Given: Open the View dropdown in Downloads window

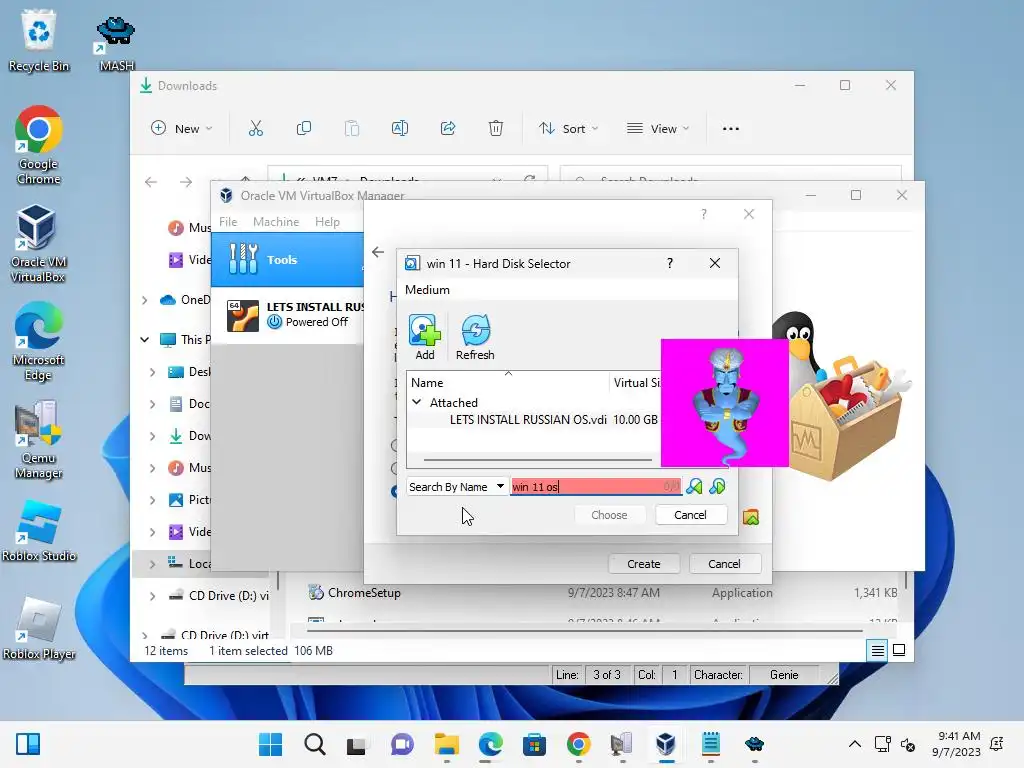Looking at the screenshot, I should [658, 129].
